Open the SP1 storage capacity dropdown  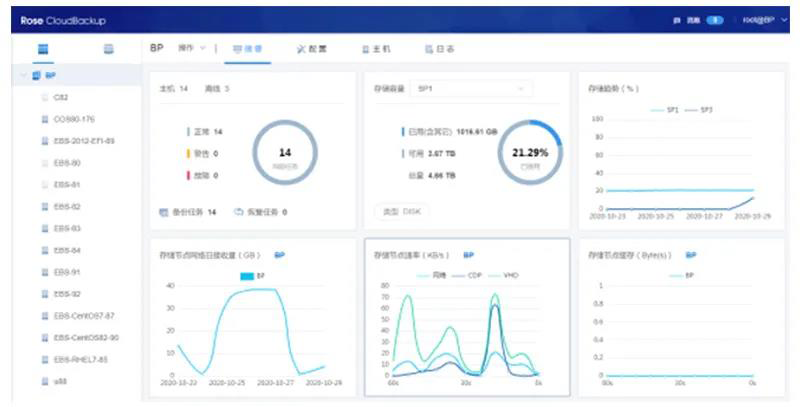pos(470,89)
